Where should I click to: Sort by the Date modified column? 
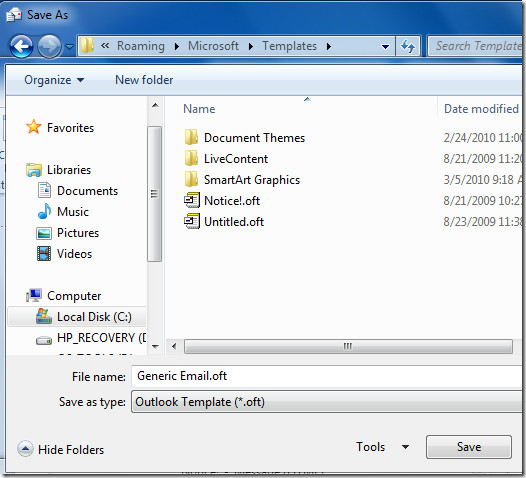tap(481, 109)
